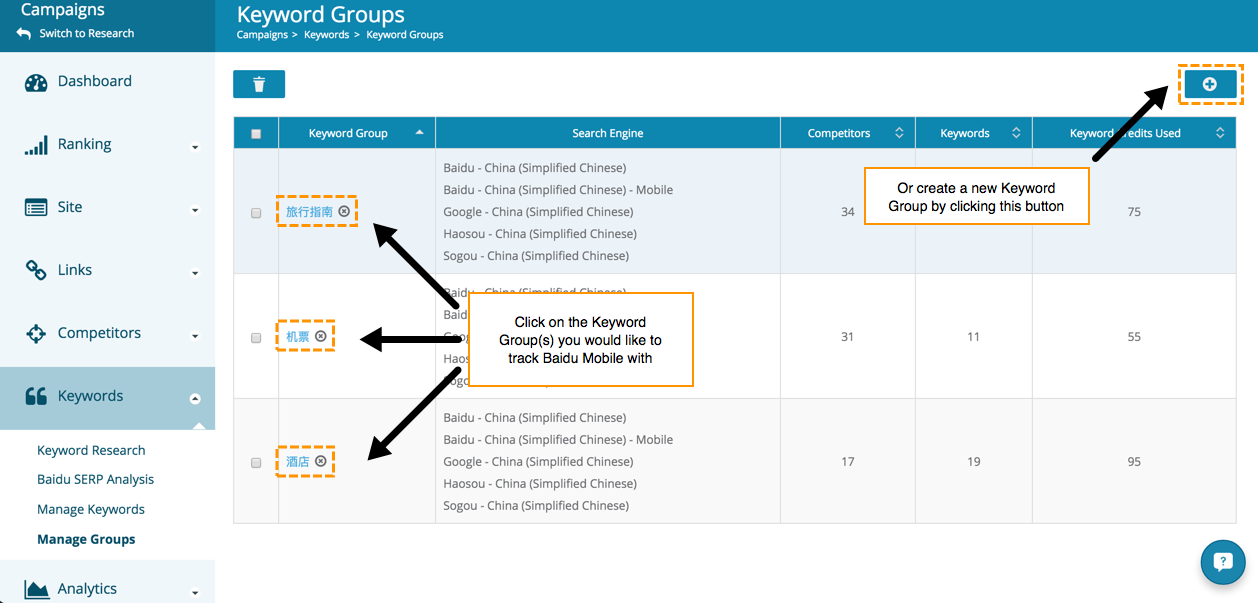Open the help chat question mark bubble
Image resolution: width=1258 pixels, height=603 pixels.
[1222, 562]
